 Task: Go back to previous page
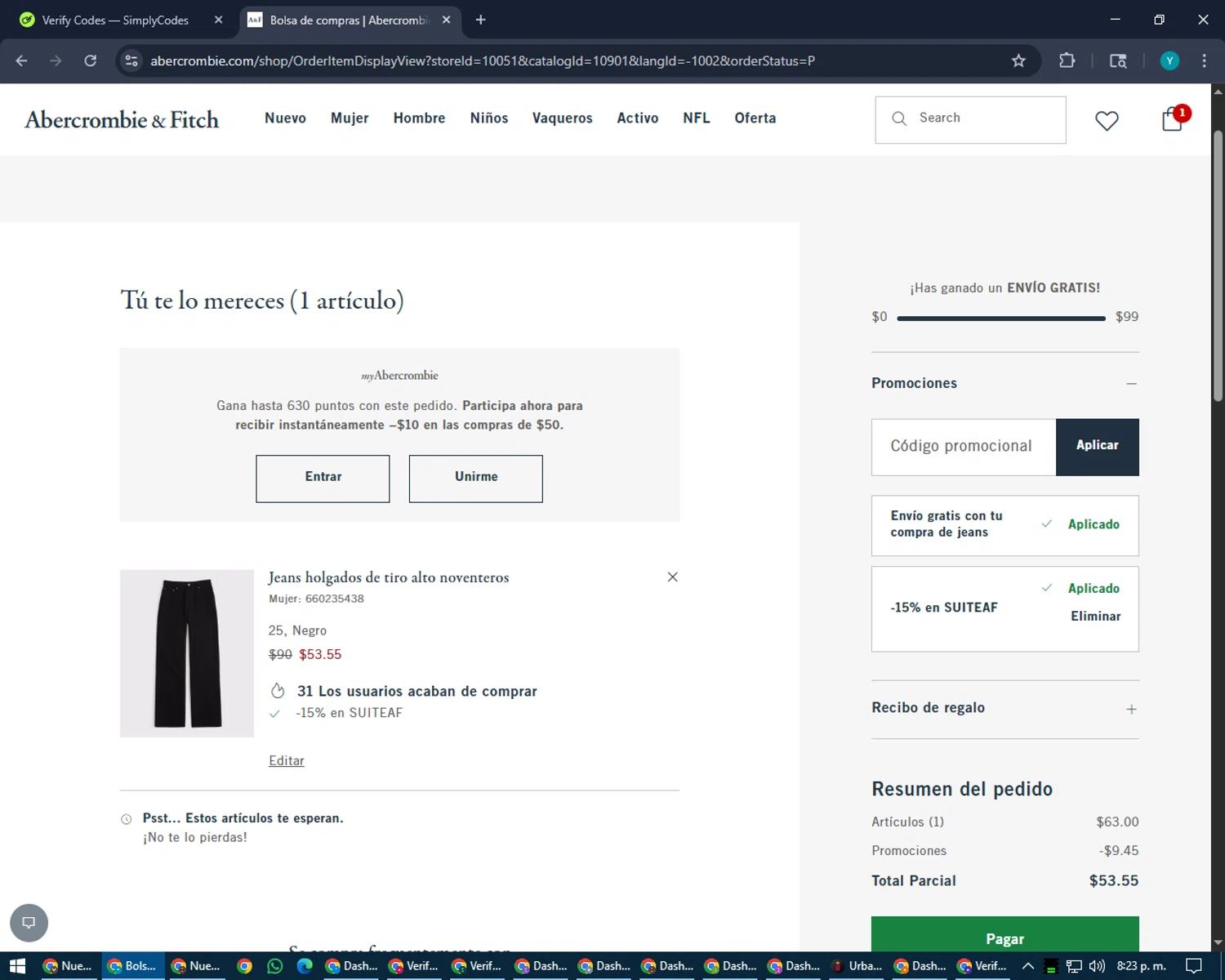tap(22, 60)
